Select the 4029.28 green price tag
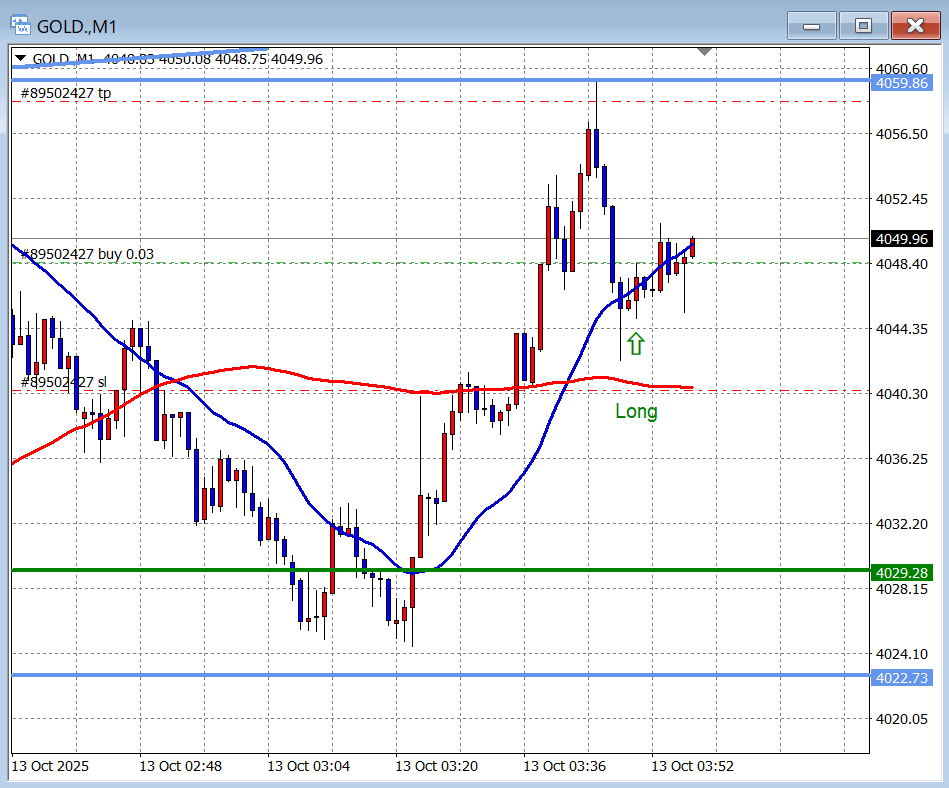 point(902,572)
